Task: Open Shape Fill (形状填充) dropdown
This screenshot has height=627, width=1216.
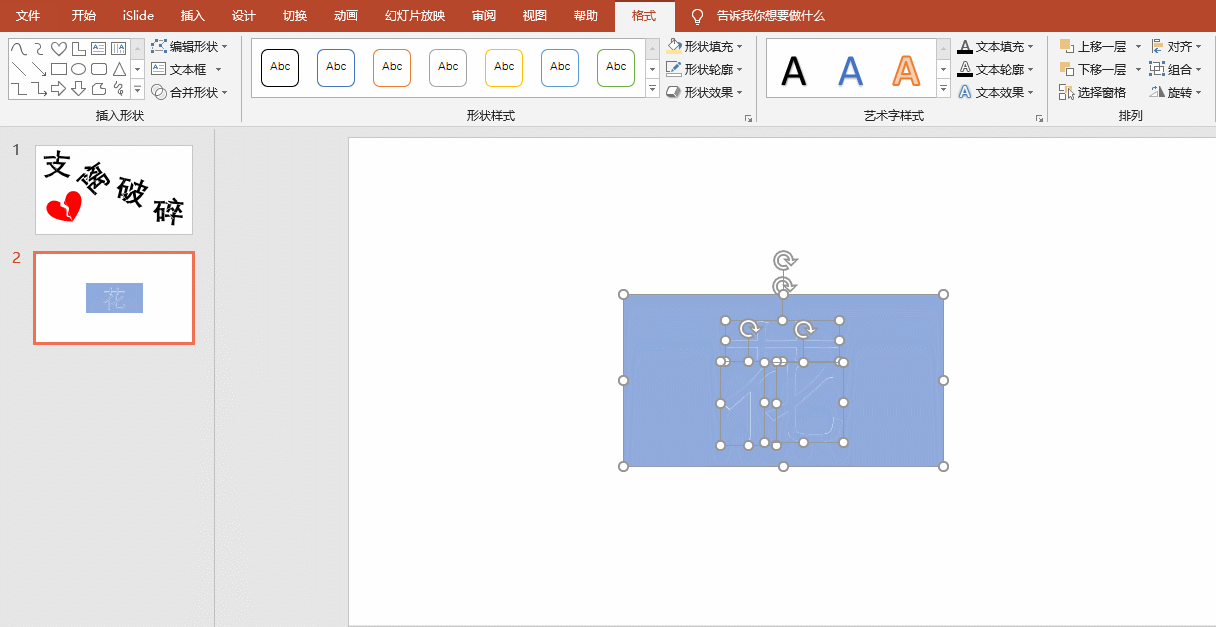Action: [704, 46]
